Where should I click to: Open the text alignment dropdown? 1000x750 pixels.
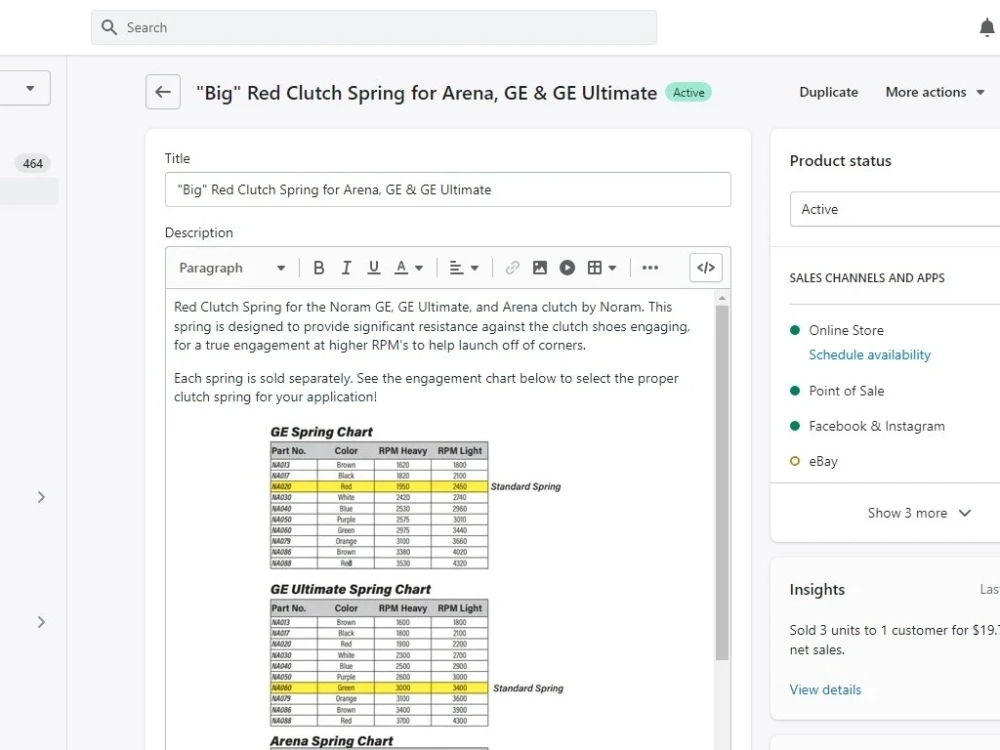[x=464, y=268]
